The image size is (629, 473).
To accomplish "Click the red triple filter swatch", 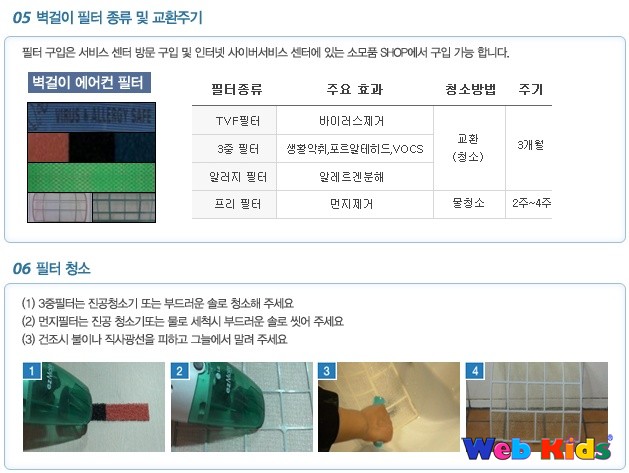I will [49, 148].
